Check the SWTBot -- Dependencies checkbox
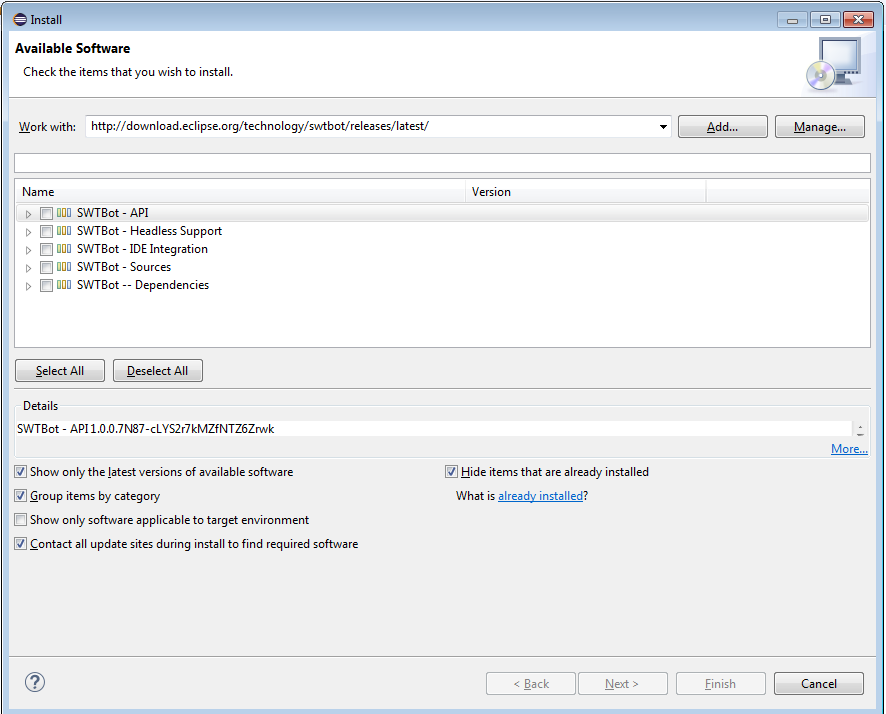886x714 pixels. tap(46, 286)
